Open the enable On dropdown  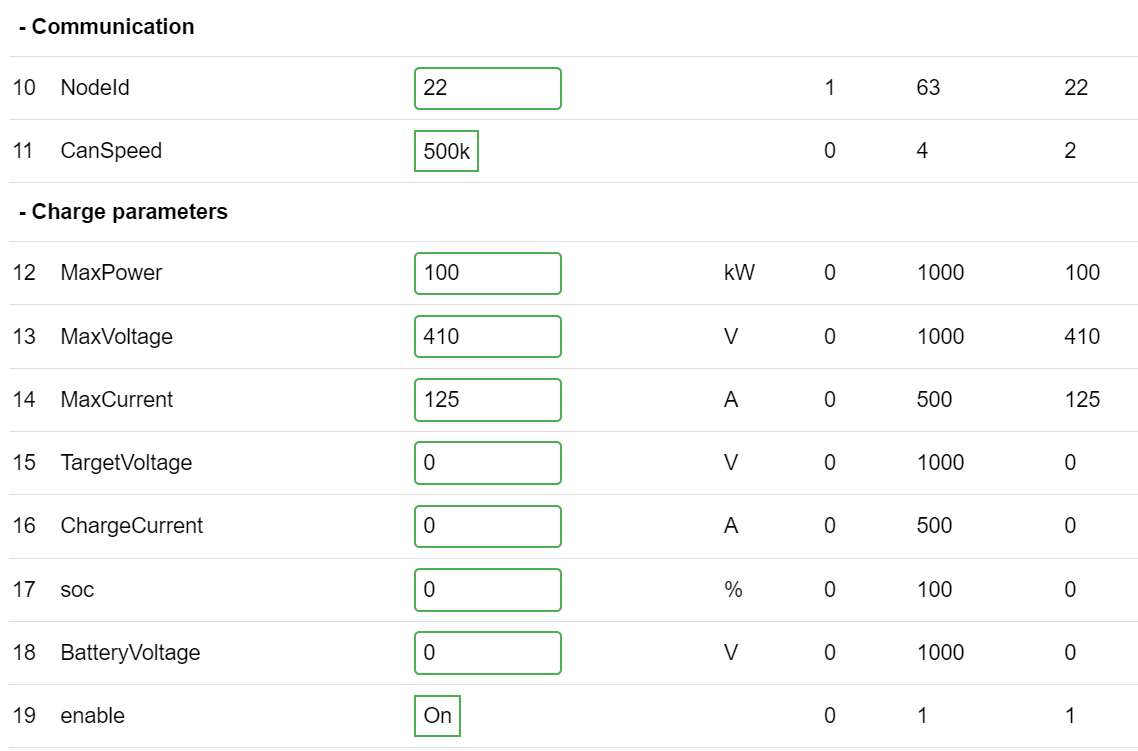coord(437,715)
